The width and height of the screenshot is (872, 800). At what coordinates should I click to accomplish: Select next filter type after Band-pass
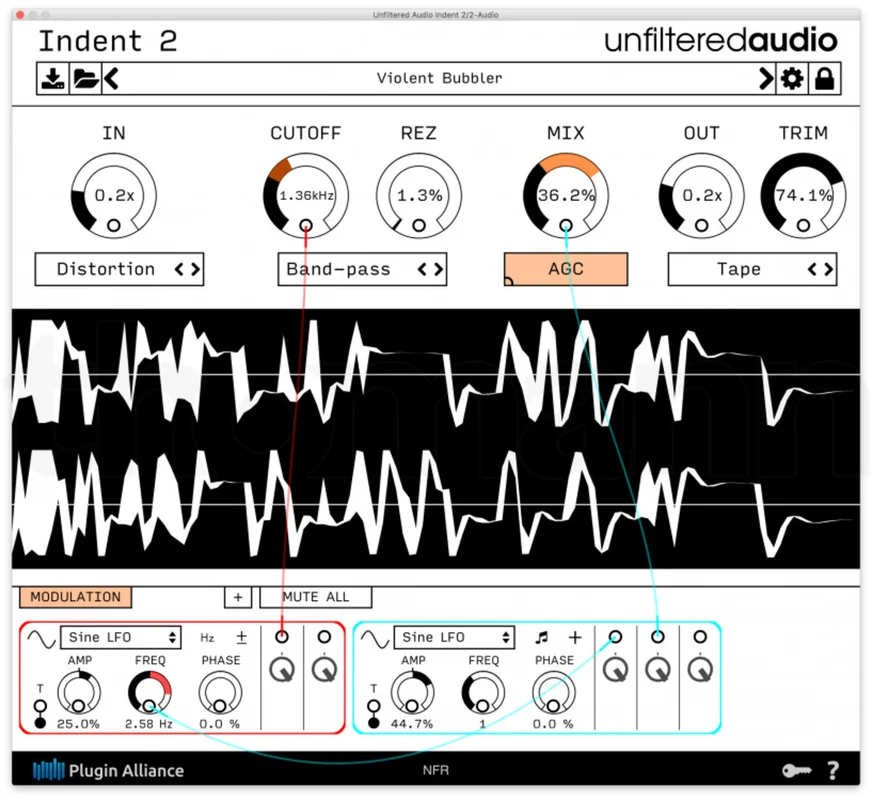[439, 270]
